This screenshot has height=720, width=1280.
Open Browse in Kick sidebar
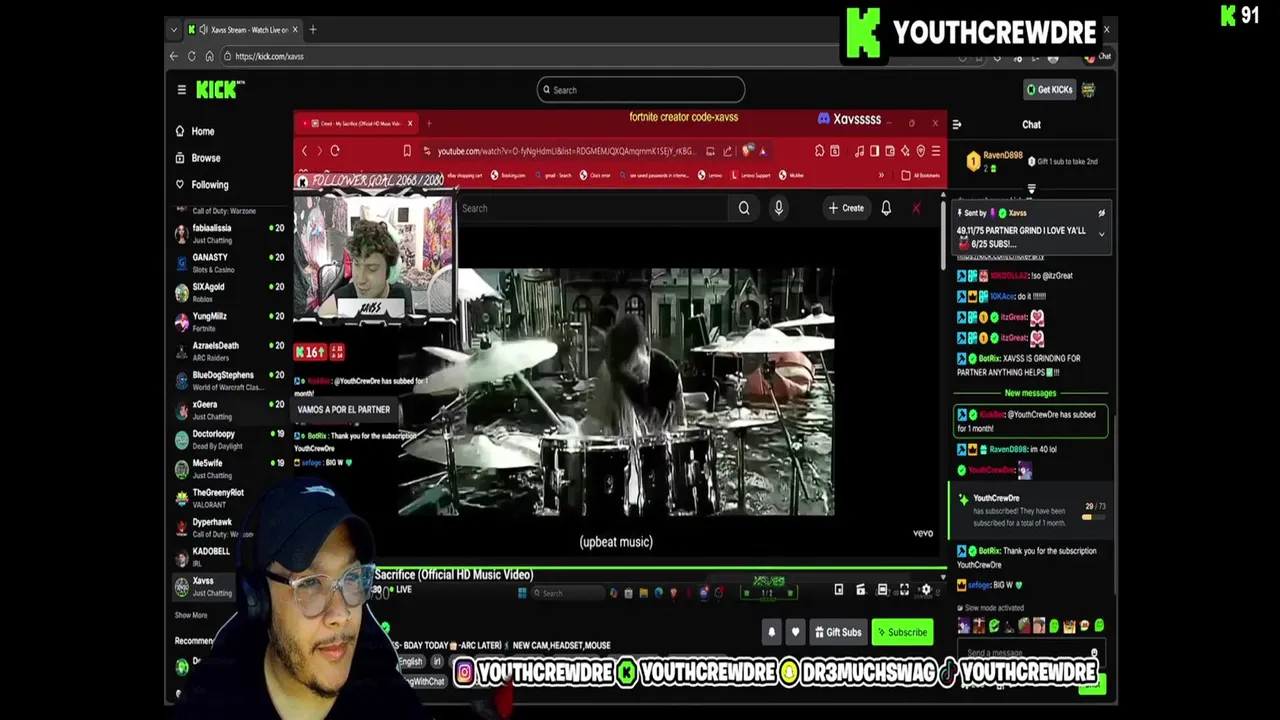tap(197, 158)
